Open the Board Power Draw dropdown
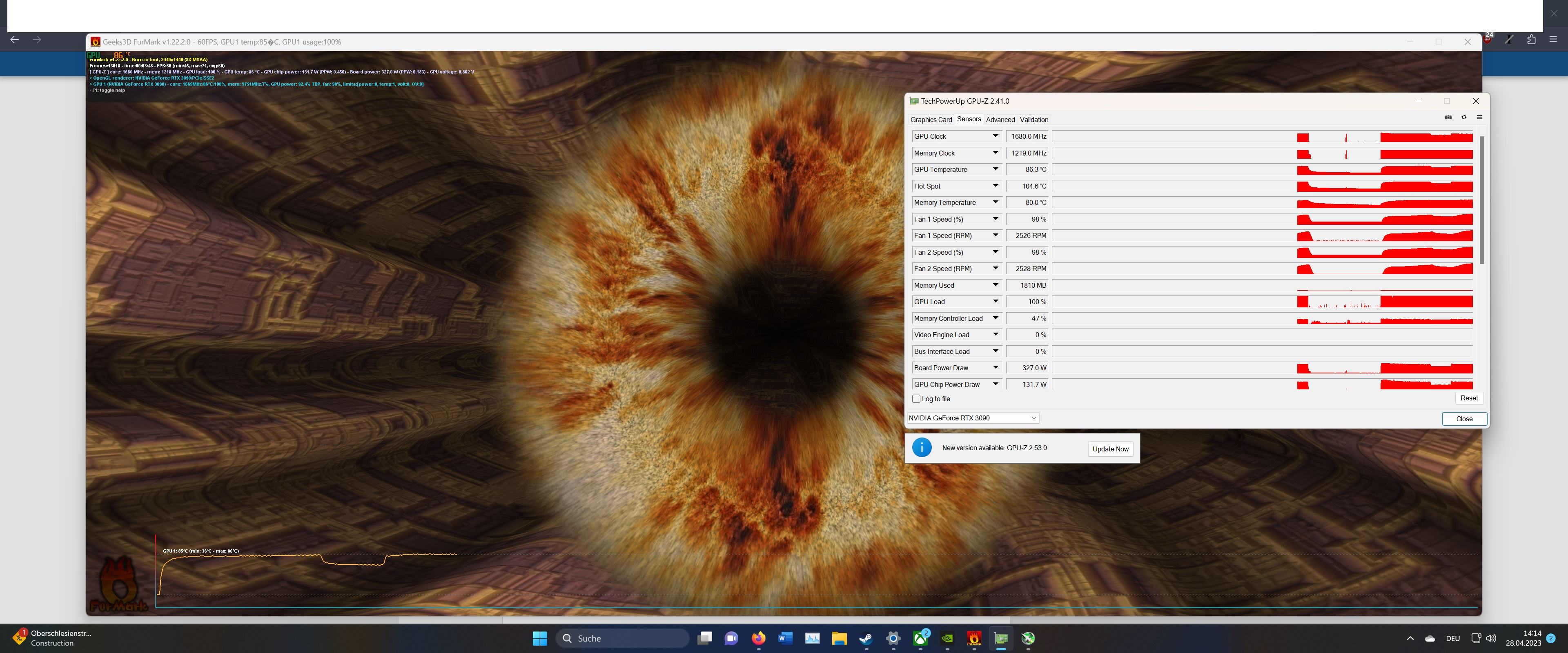 click(x=995, y=368)
